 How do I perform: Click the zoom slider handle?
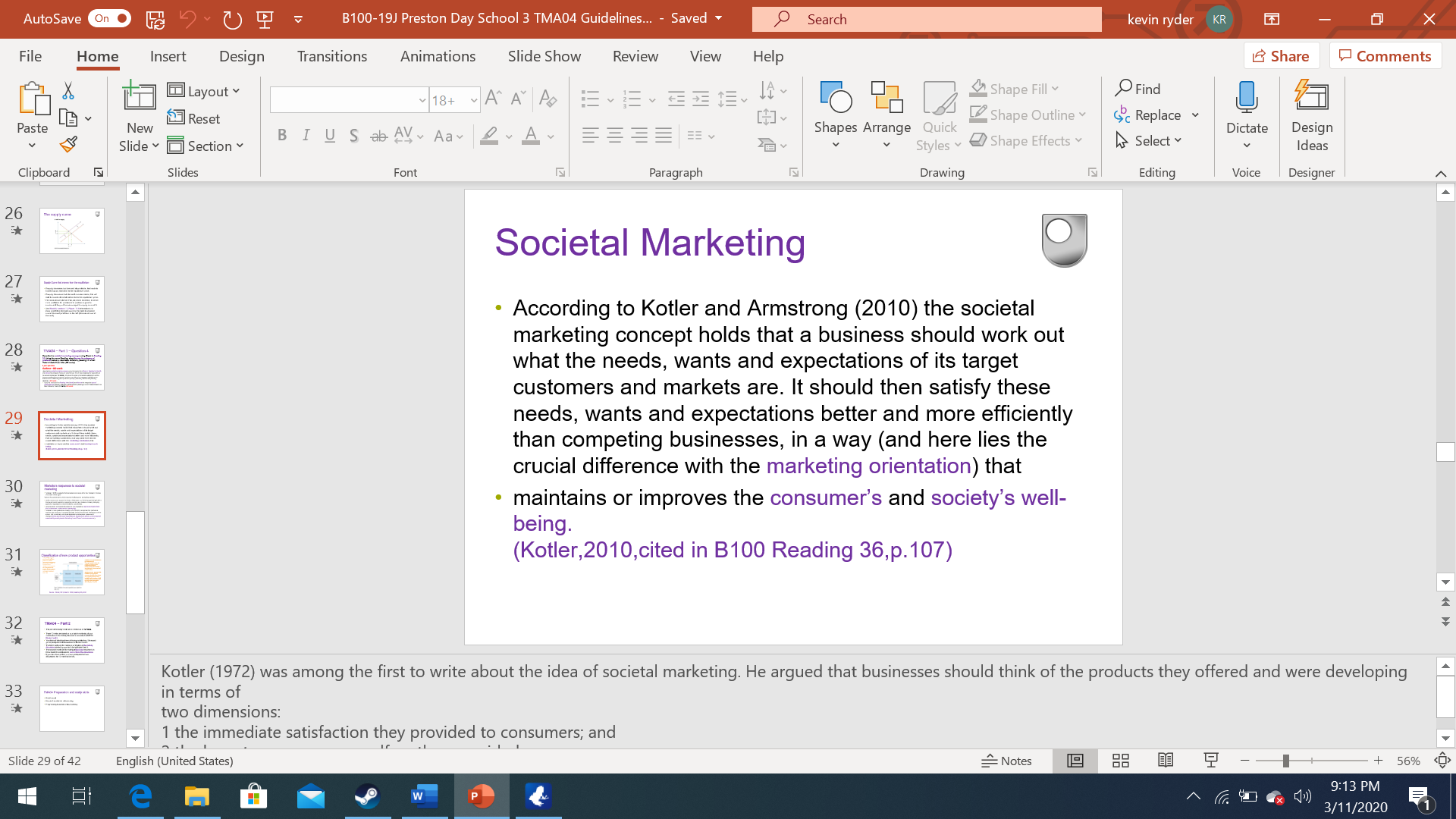1286,761
